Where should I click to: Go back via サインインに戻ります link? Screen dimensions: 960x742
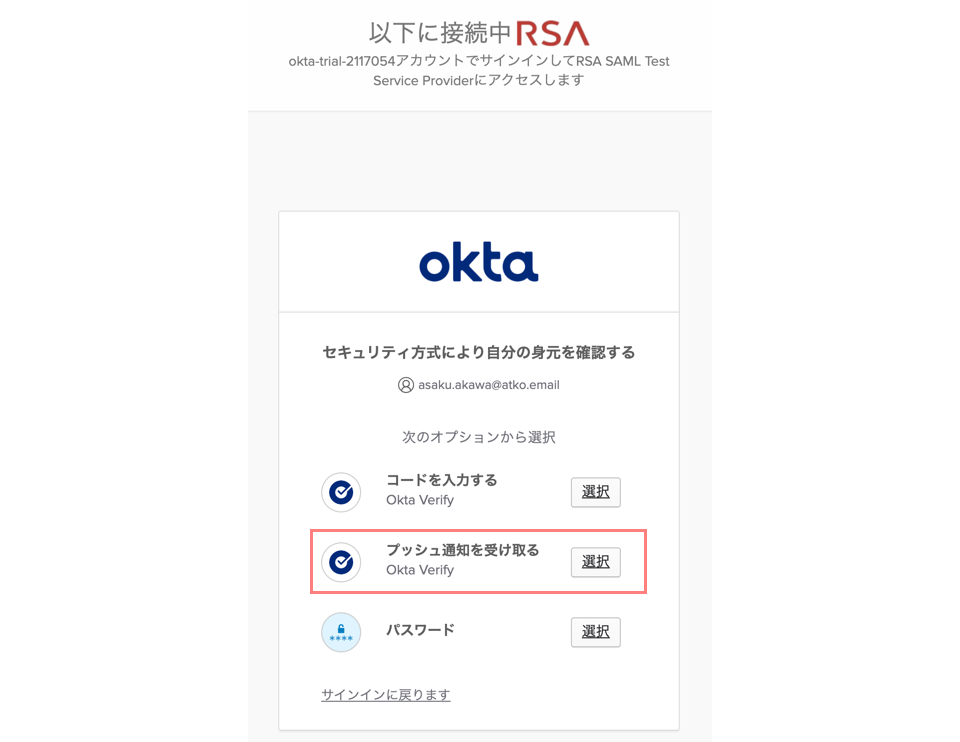386,695
